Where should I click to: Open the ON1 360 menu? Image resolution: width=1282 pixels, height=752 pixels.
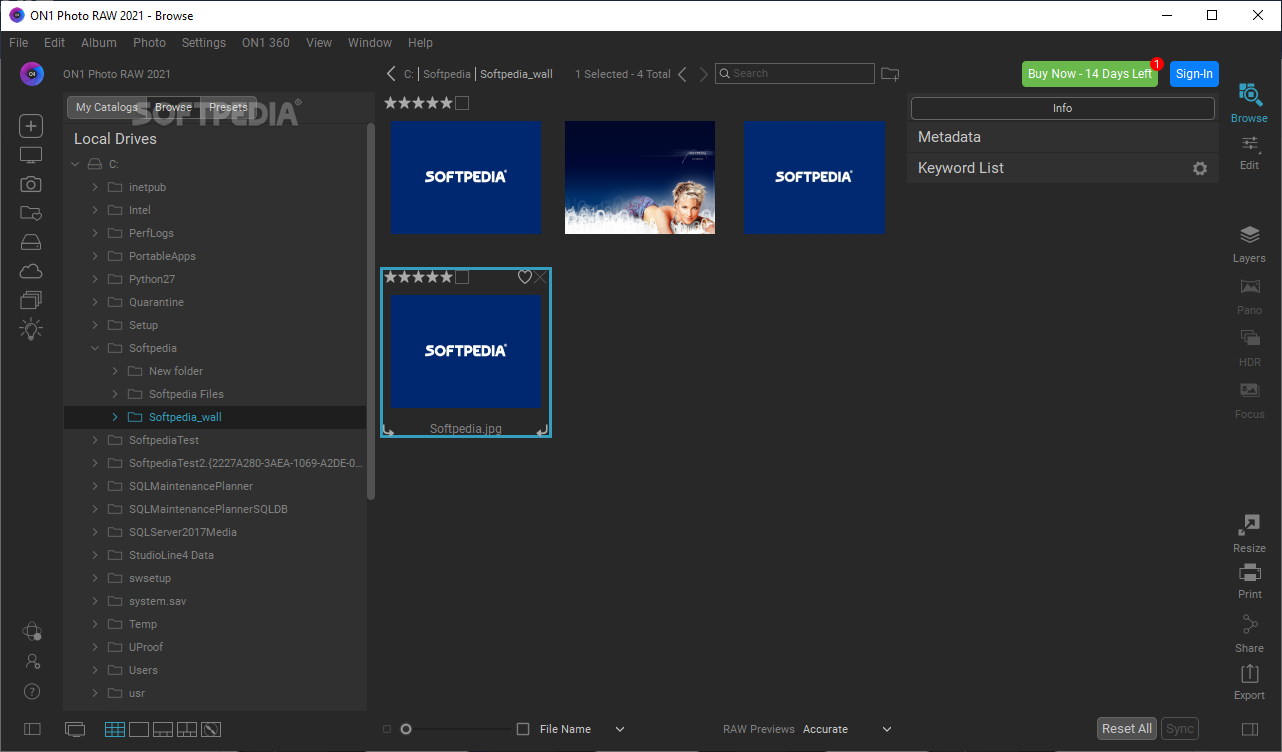(266, 43)
